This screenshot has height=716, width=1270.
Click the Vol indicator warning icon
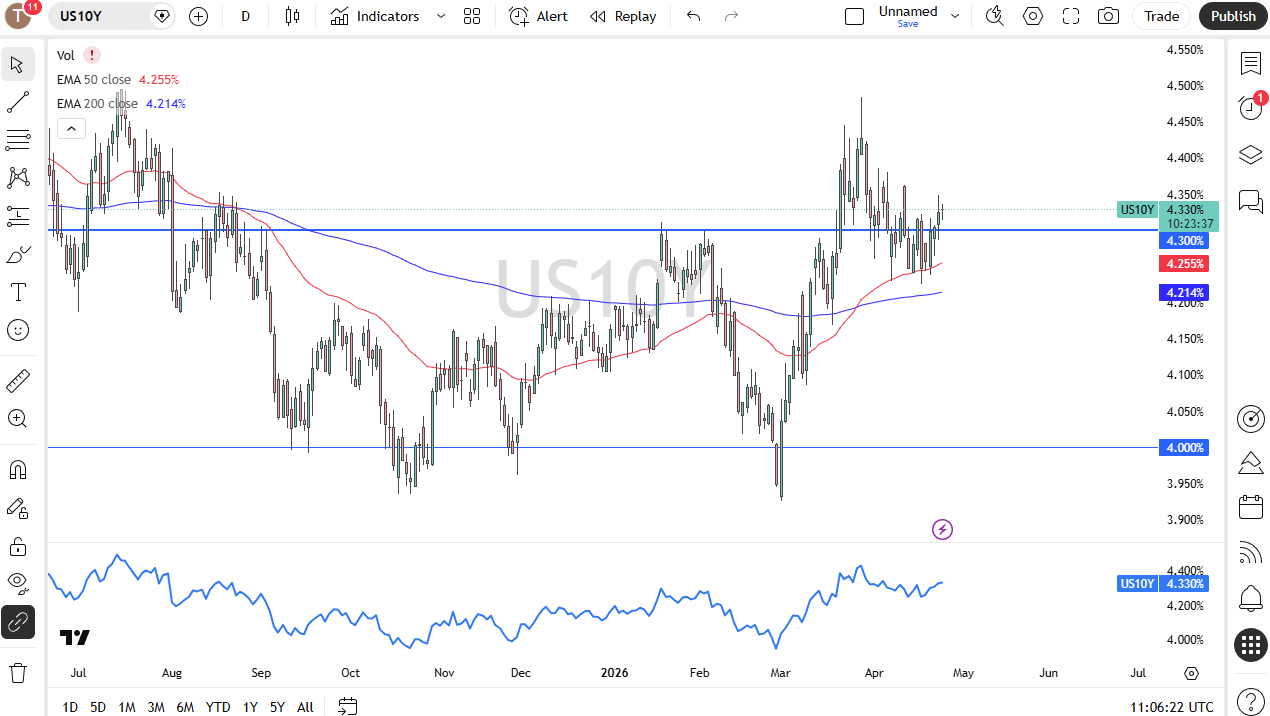(92, 55)
